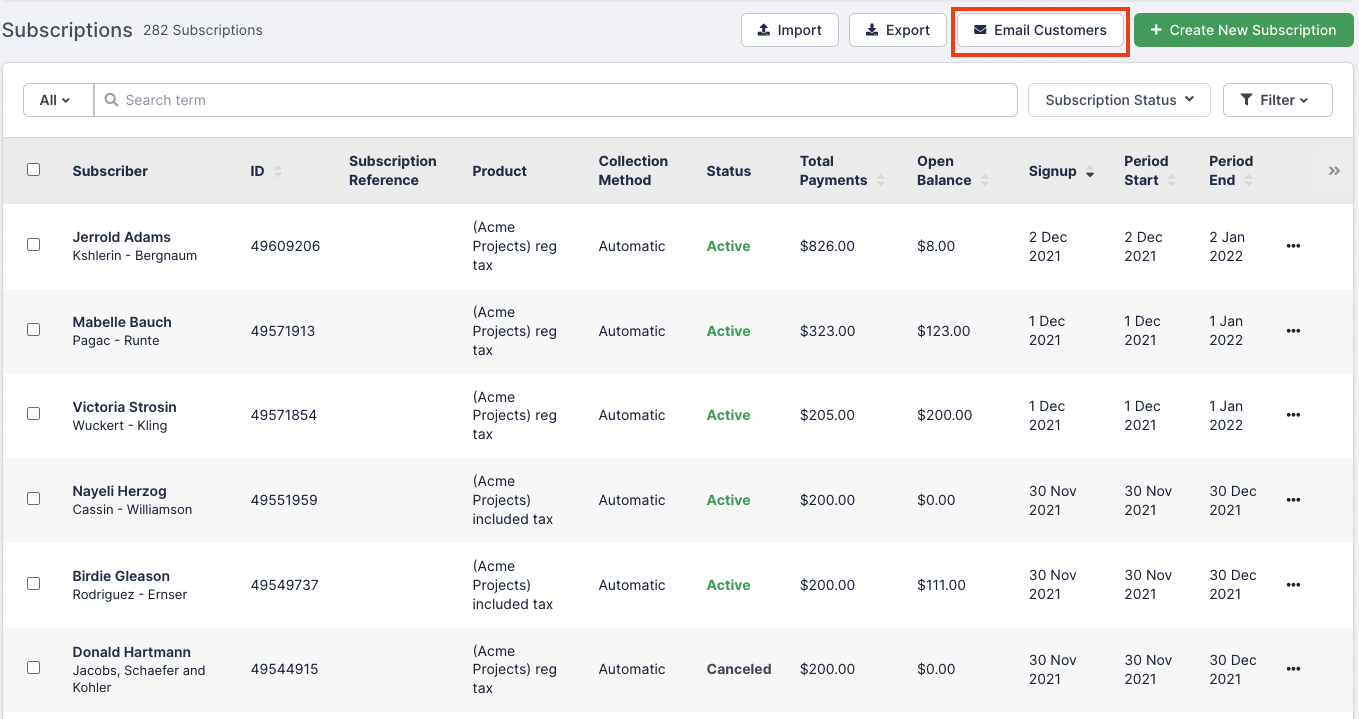Expand the Filter dropdown

tap(1277, 100)
